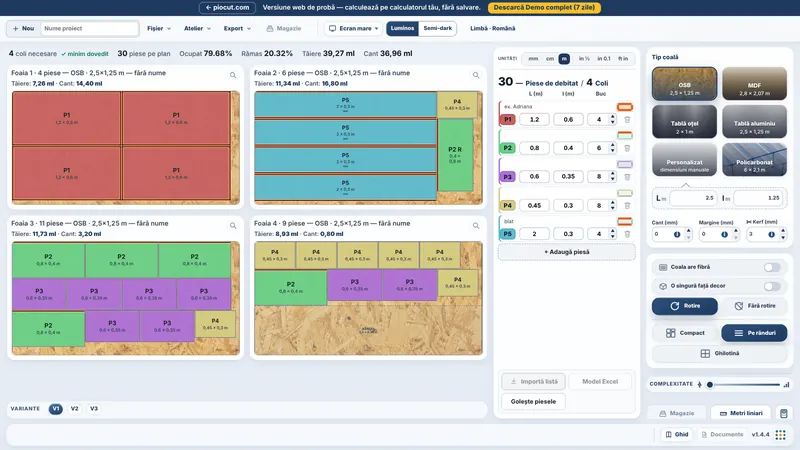
Task: Select Fără rotire option
Action: 754,306
